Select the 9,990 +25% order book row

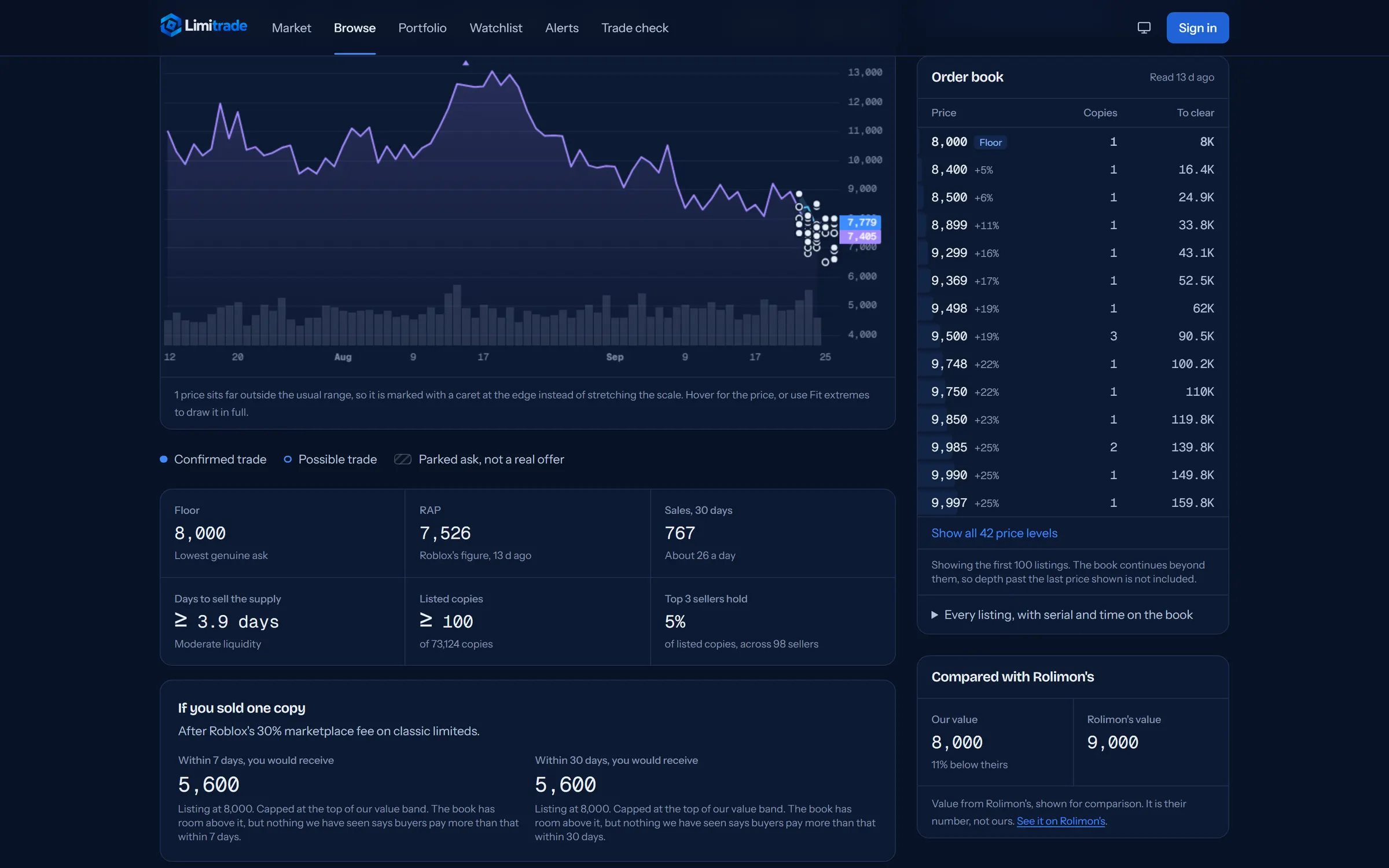coord(1072,475)
